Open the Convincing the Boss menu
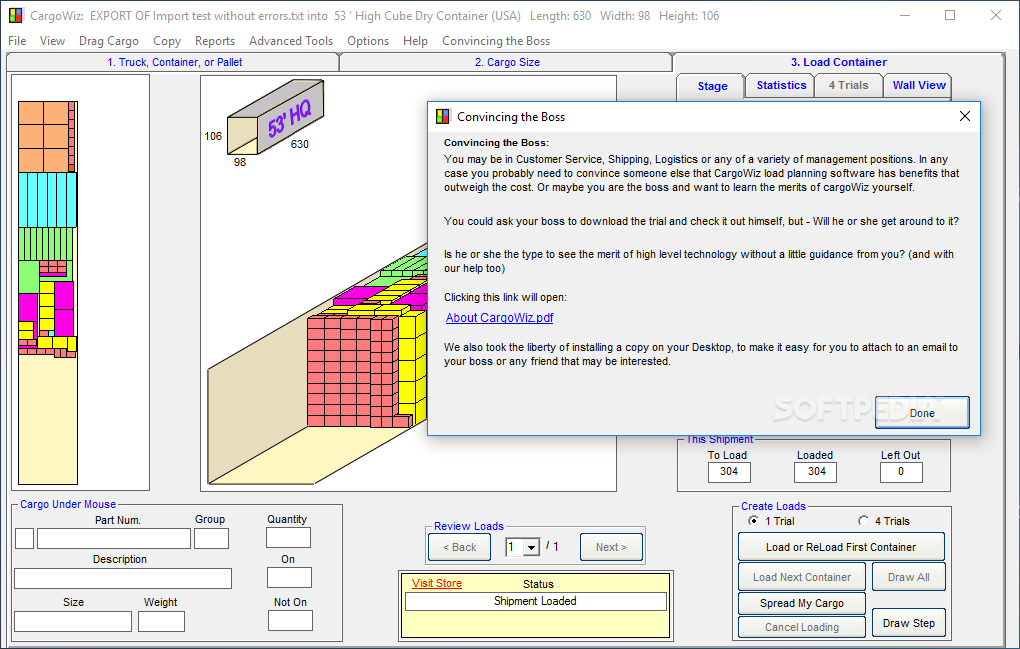The height and width of the screenshot is (649, 1020). coord(496,41)
